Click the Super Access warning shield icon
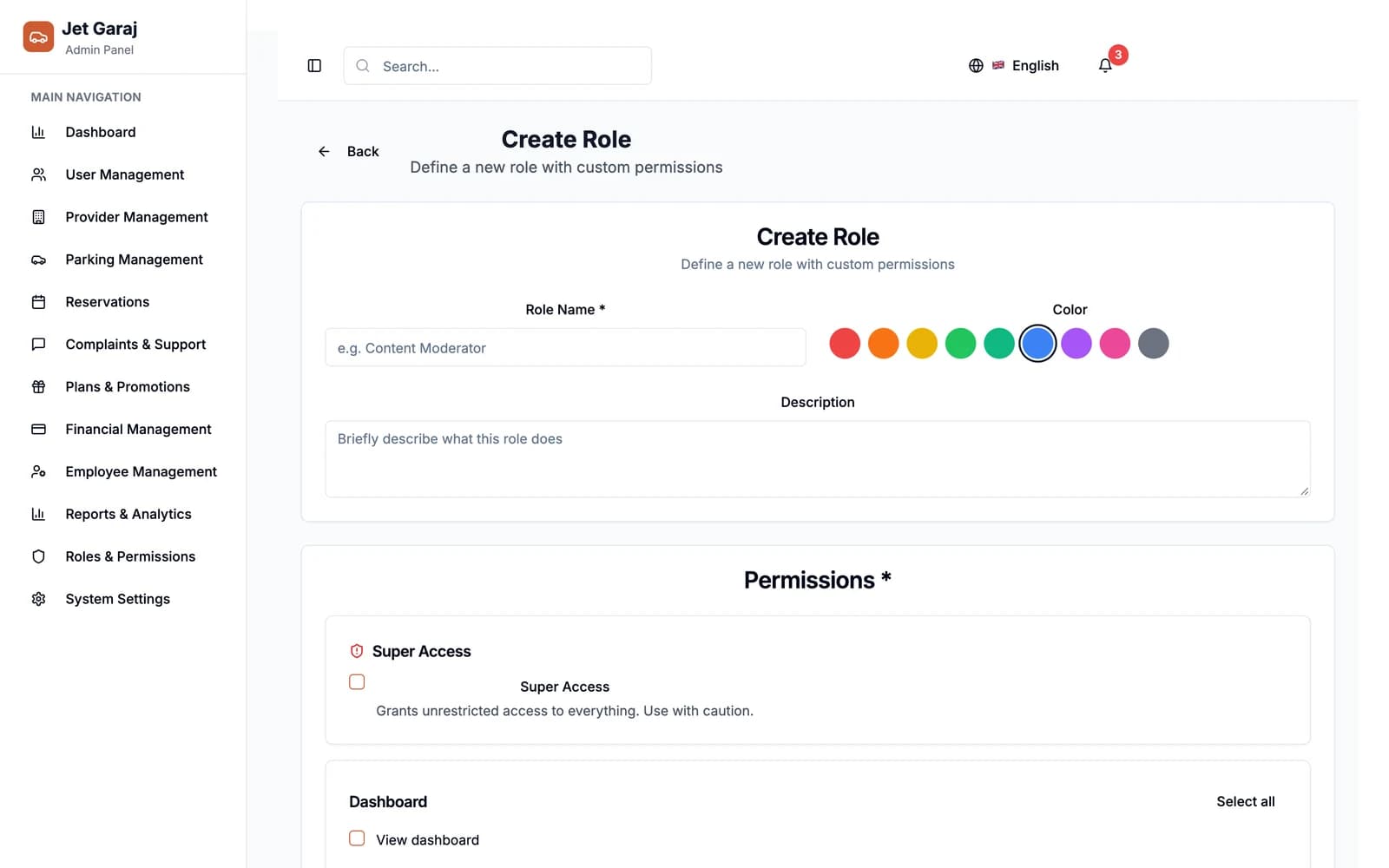 [x=357, y=651]
